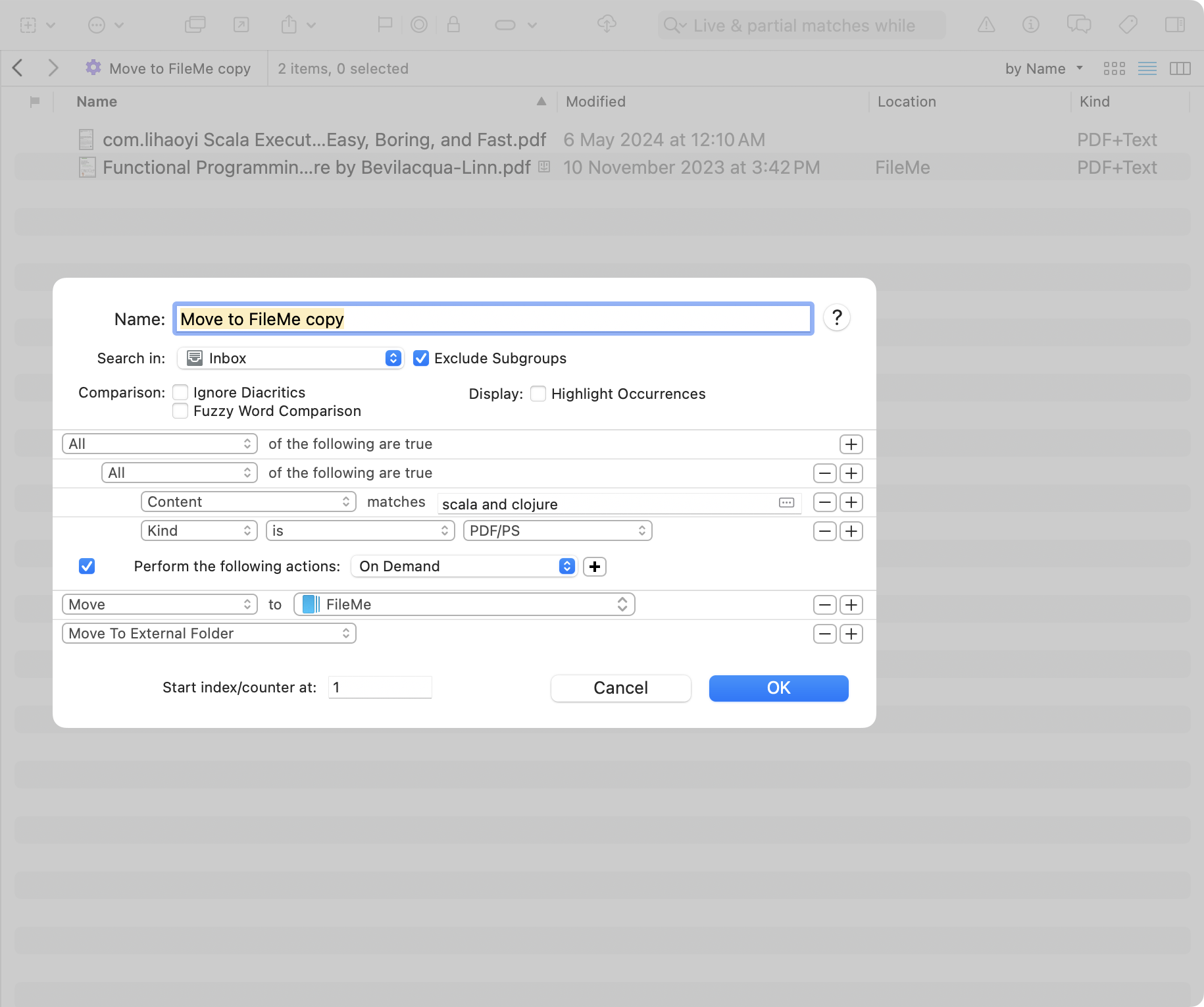Viewport: 1204px width, 1007px height.
Task: Enable Fuzzy Word Comparison
Action: pyautogui.click(x=180, y=411)
